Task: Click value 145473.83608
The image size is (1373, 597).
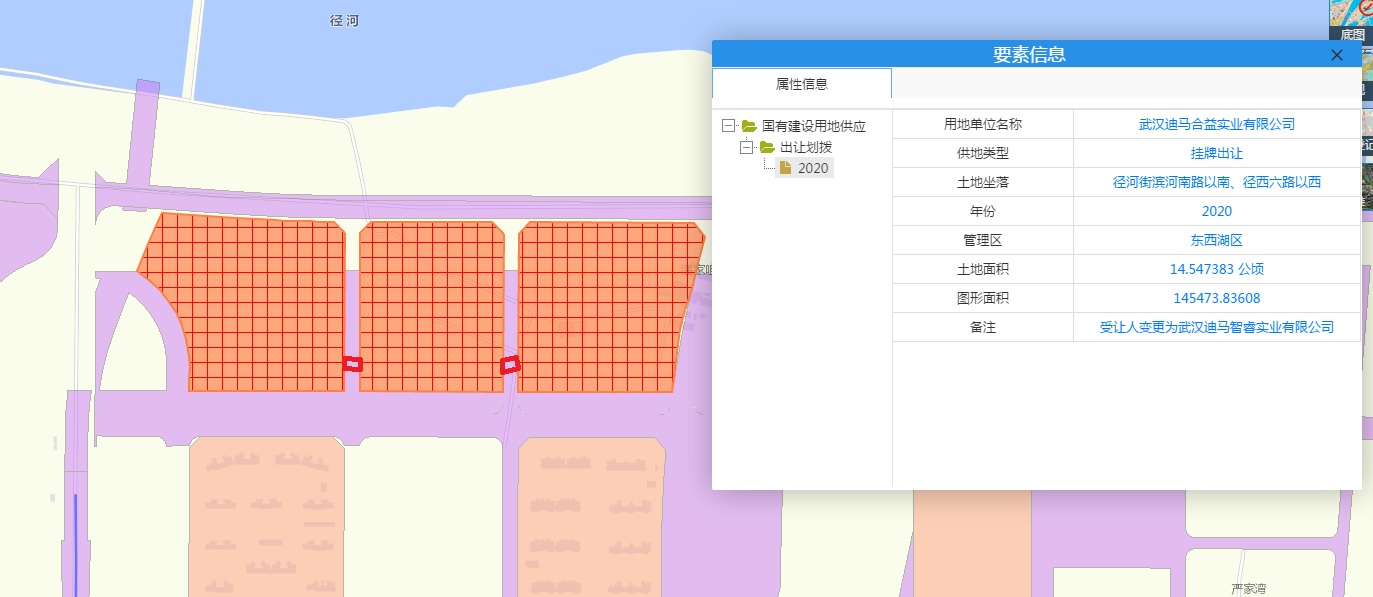Action: coord(1217,298)
